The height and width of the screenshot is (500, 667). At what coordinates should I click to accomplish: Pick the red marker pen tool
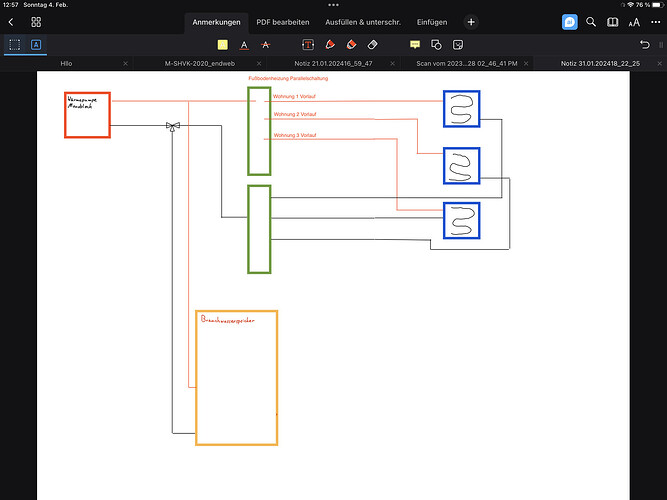click(329, 45)
